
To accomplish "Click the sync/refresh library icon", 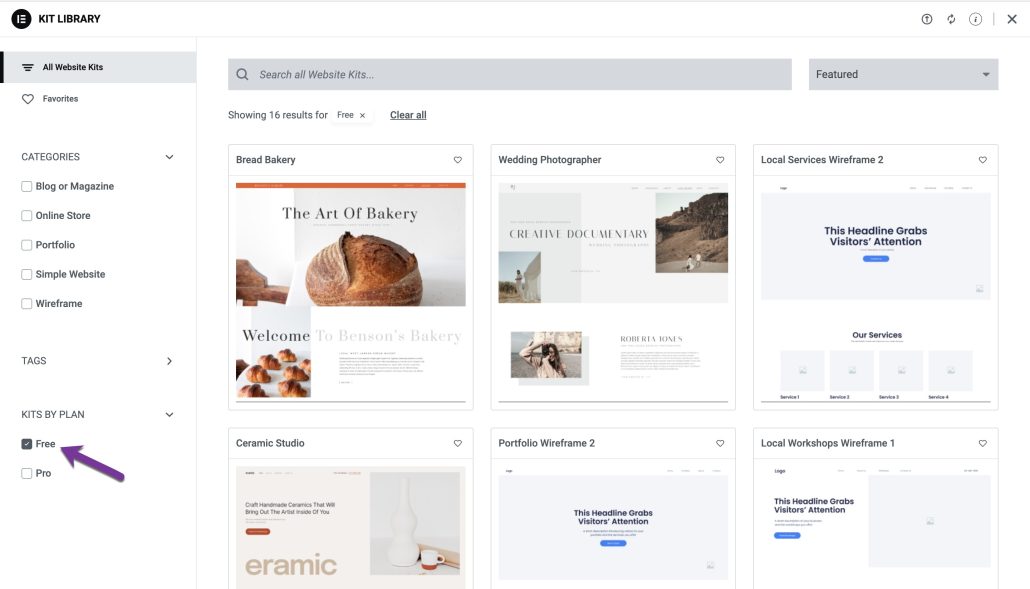I will tap(951, 18).
